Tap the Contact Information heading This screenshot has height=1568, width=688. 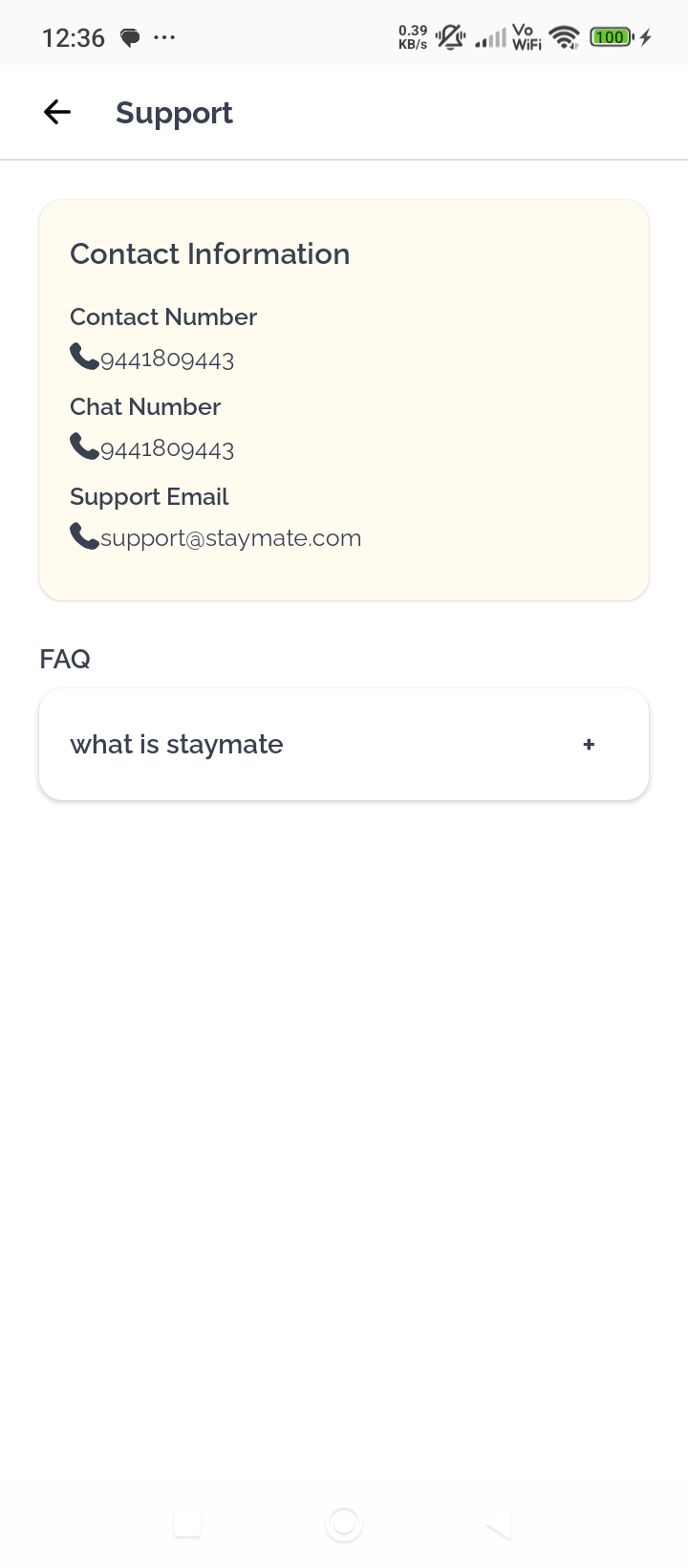pos(210,254)
